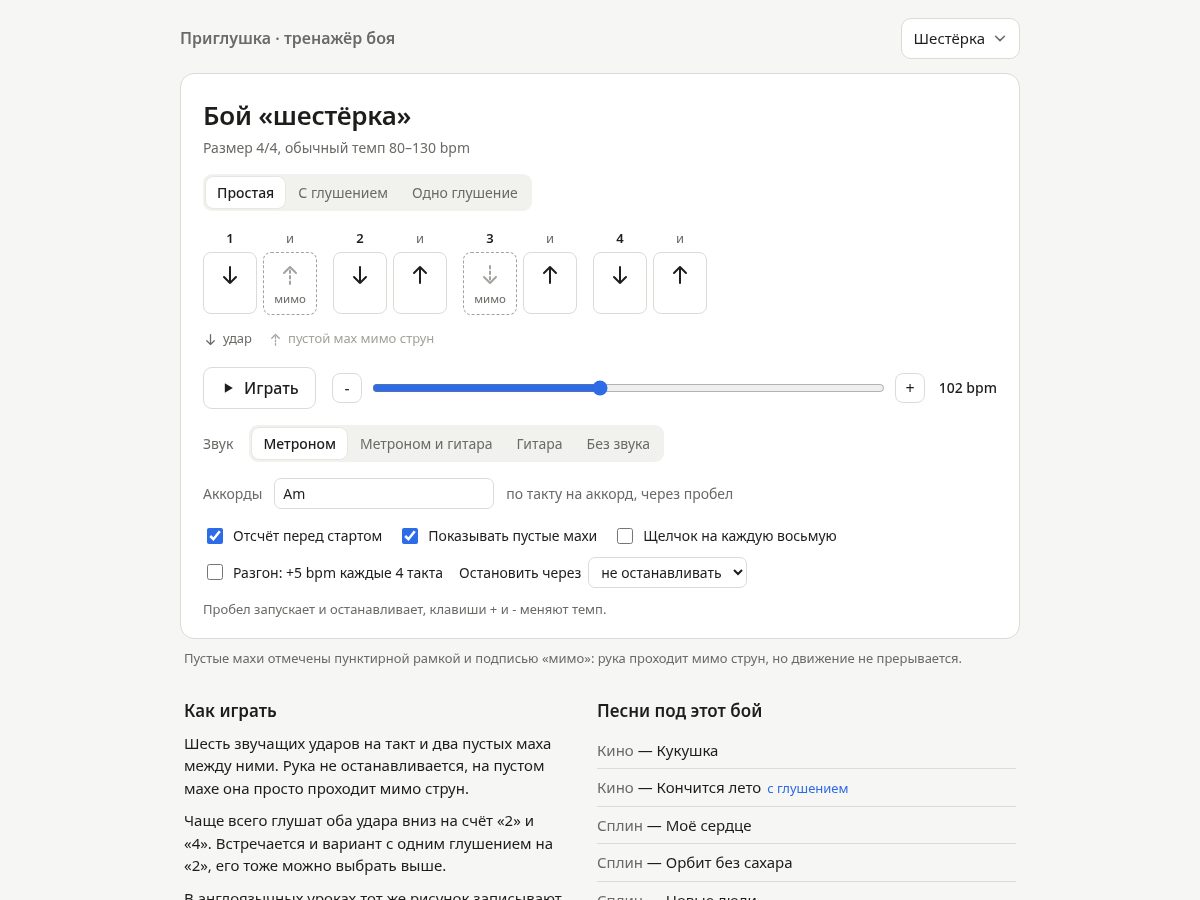Click the up-stroke arrow after beat 4
Image resolution: width=1200 pixels, height=900 pixels.
[680, 283]
